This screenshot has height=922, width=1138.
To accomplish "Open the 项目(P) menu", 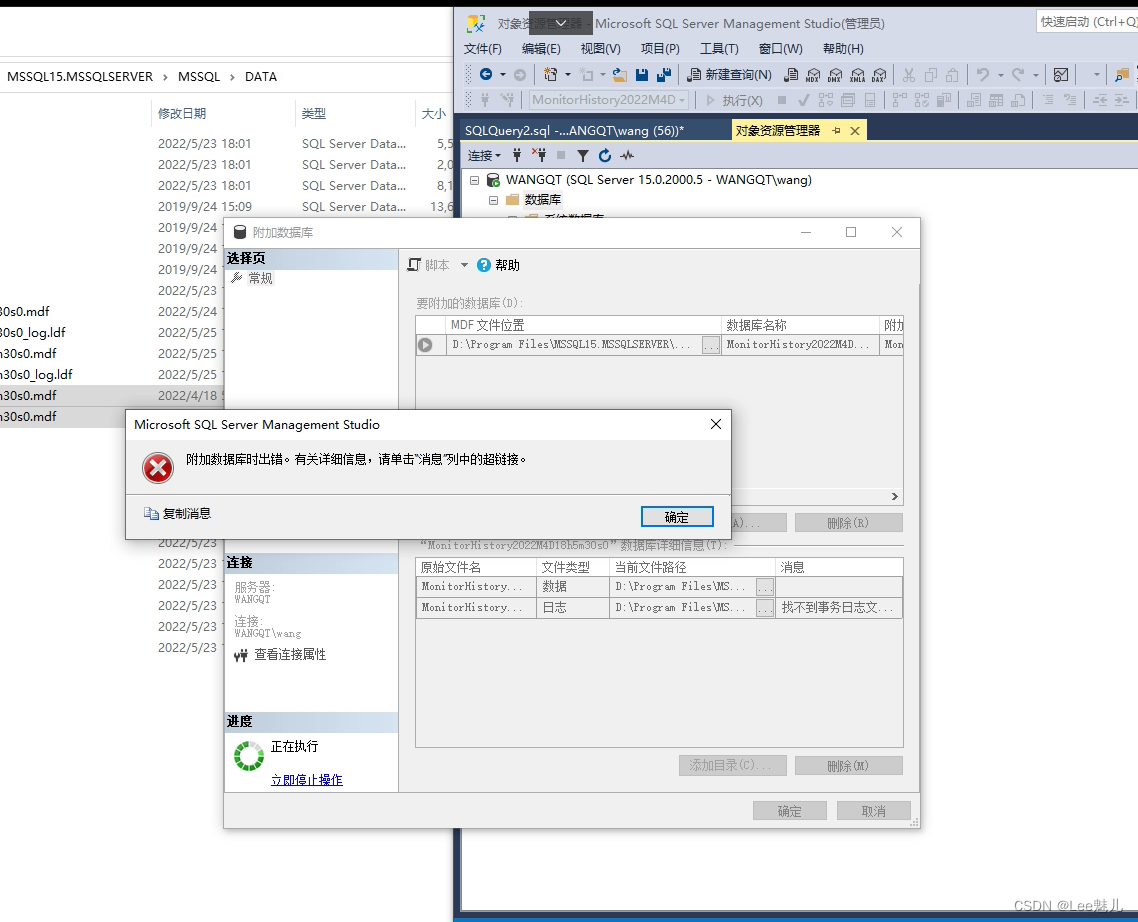I will click(660, 49).
